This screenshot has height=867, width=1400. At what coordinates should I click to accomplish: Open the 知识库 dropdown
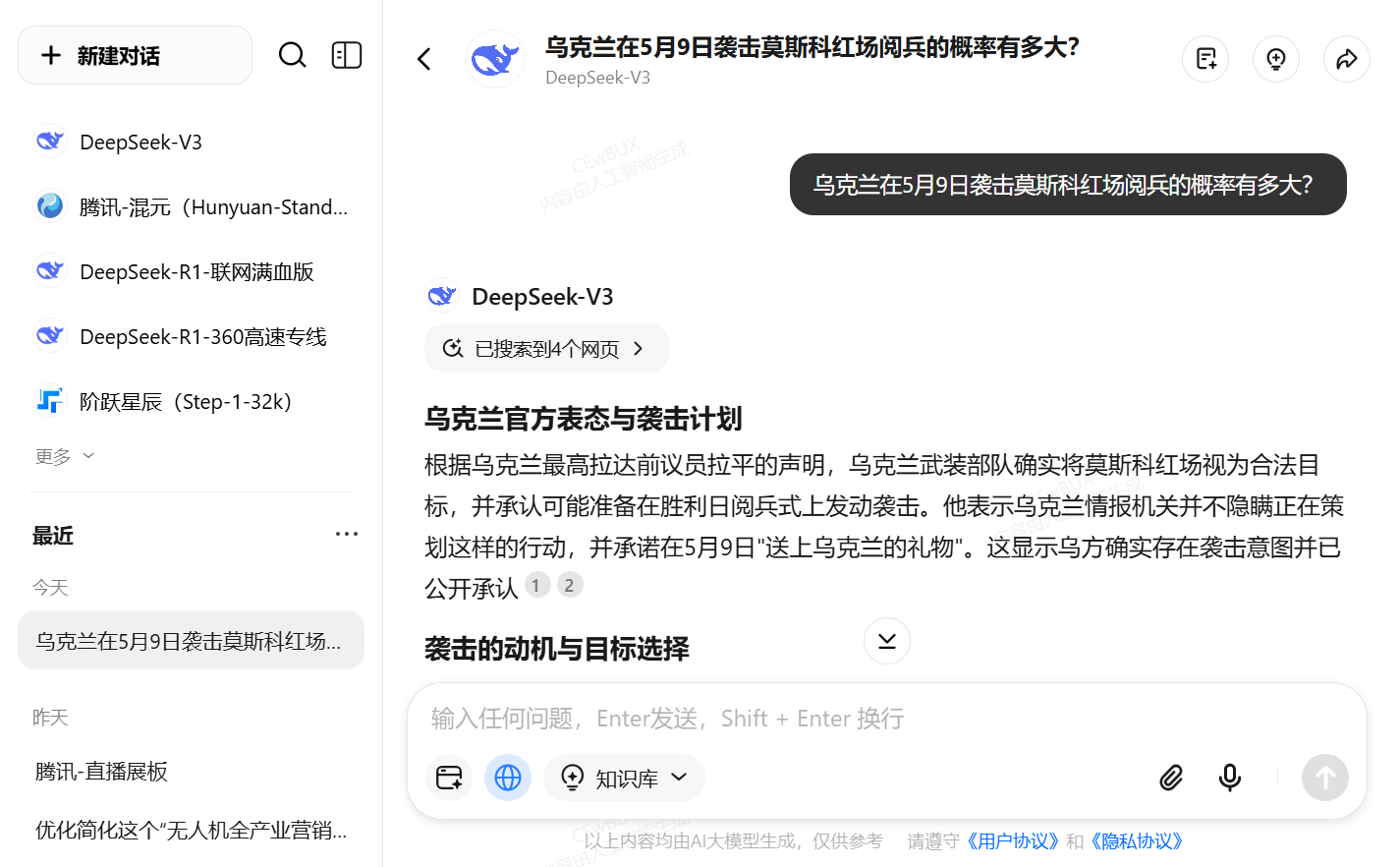[x=624, y=778]
